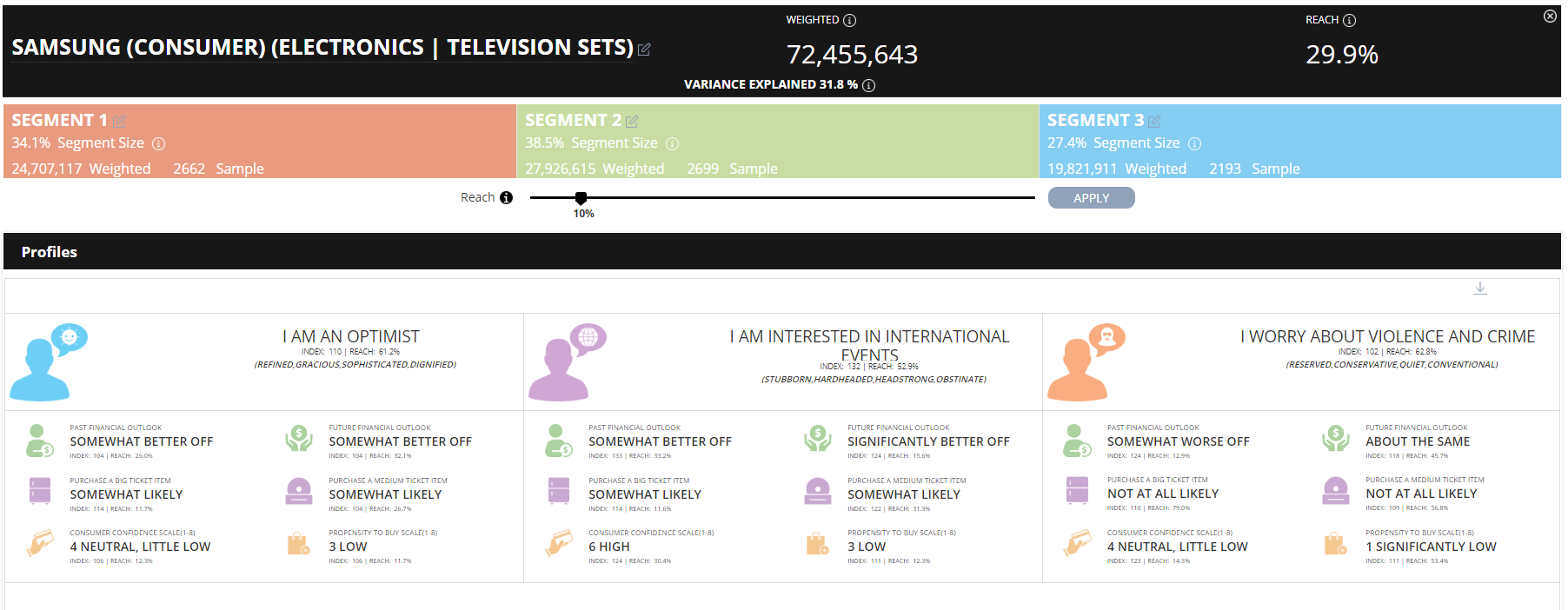
Task: Apply the reach setting with the APPLY button
Action: coord(1092,198)
